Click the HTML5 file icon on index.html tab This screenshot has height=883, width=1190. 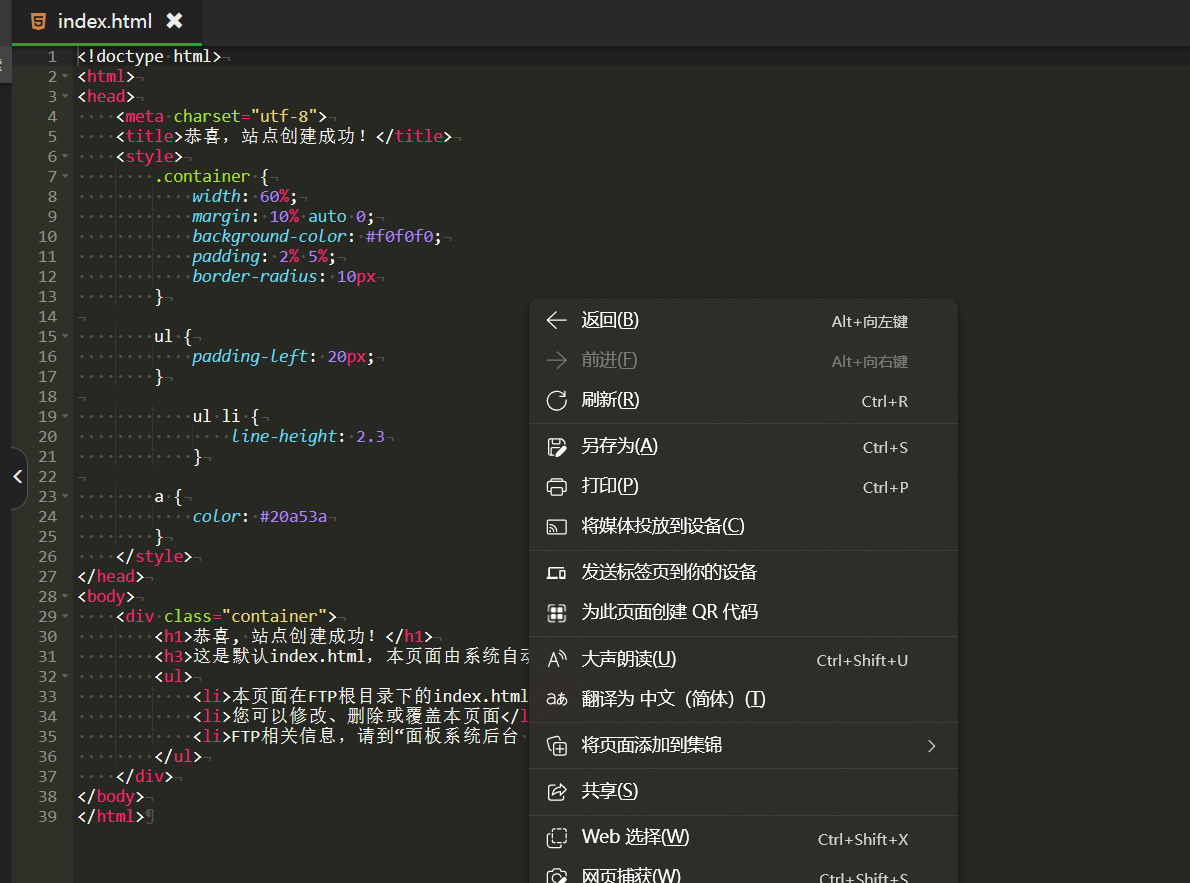38,21
